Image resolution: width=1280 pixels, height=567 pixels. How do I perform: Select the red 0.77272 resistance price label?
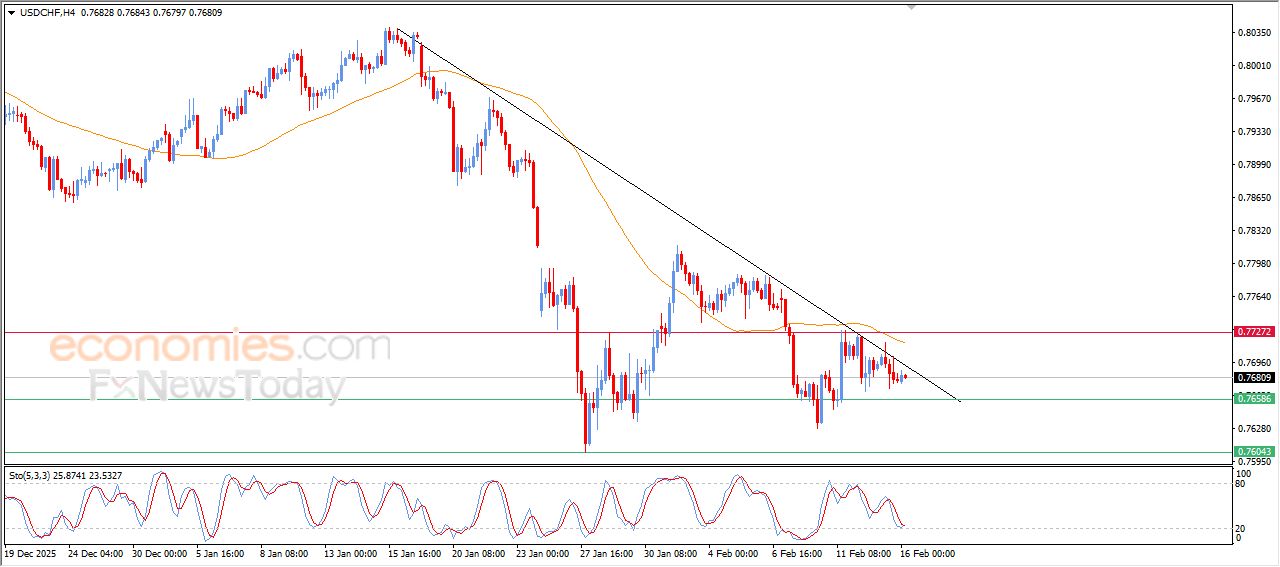[x=1254, y=331]
